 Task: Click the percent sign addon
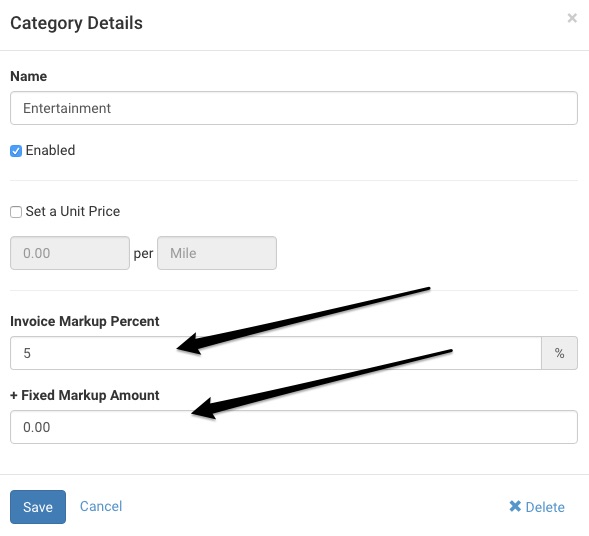pyautogui.click(x=559, y=353)
